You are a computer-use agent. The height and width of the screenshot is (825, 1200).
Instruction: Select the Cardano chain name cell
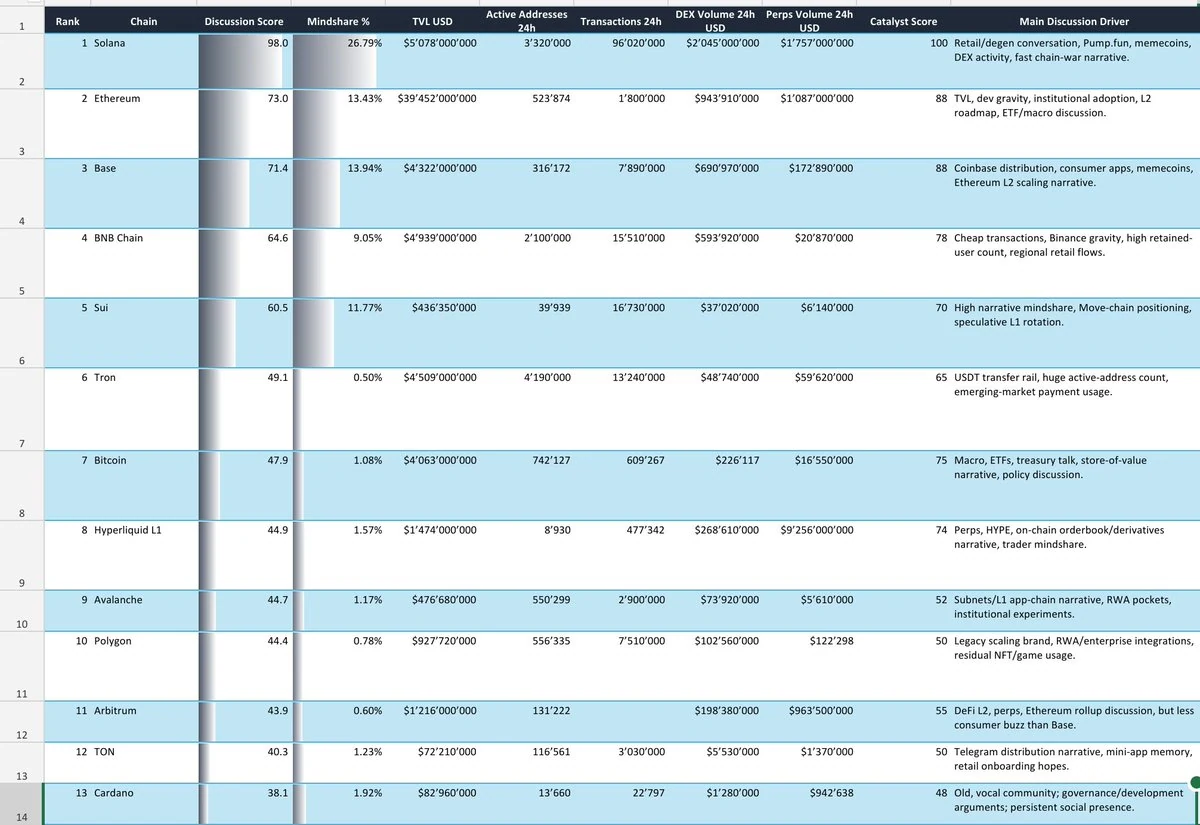144,804
